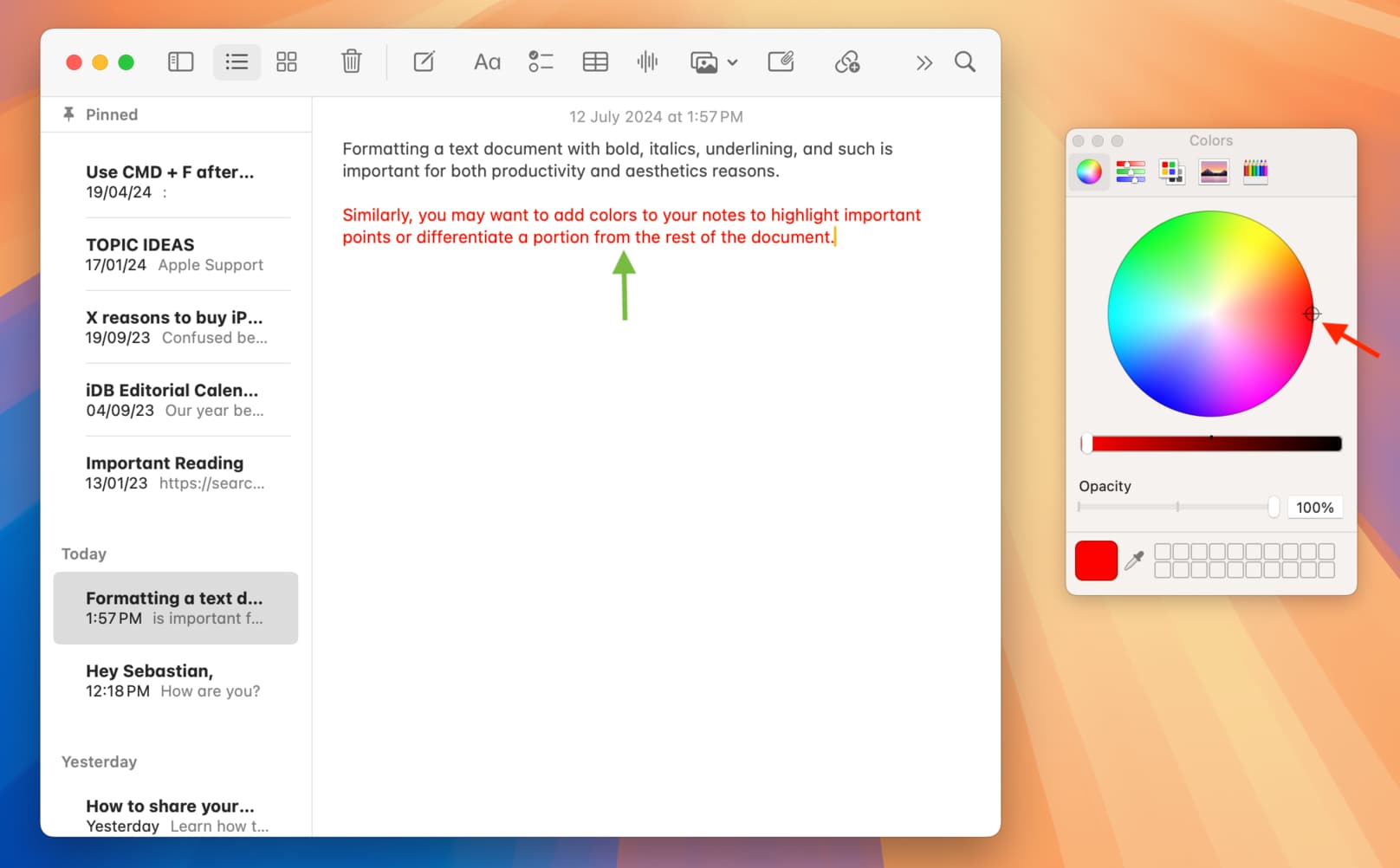
Task: Insert a checklist
Action: [x=541, y=62]
